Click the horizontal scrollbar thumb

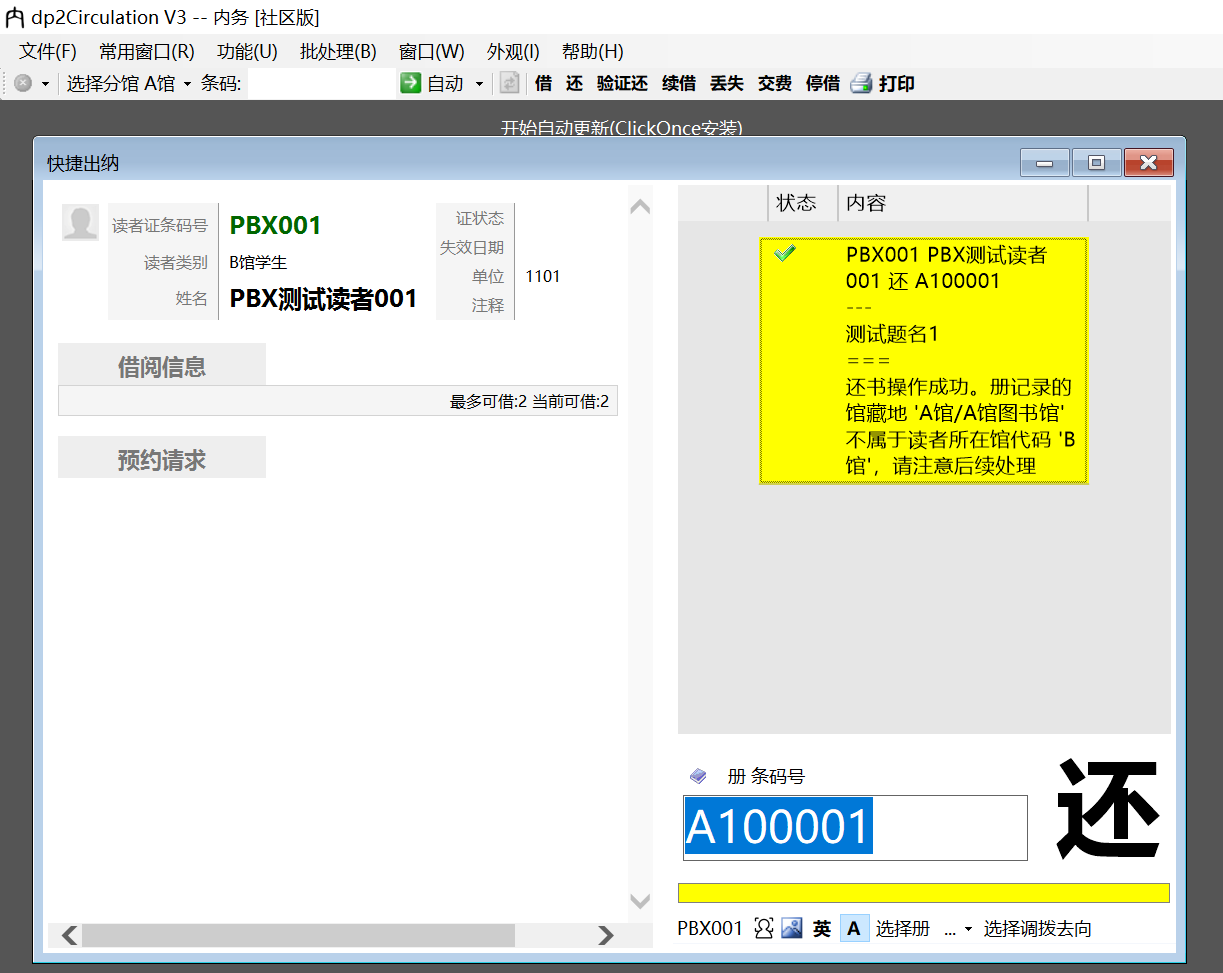click(298, 935)
